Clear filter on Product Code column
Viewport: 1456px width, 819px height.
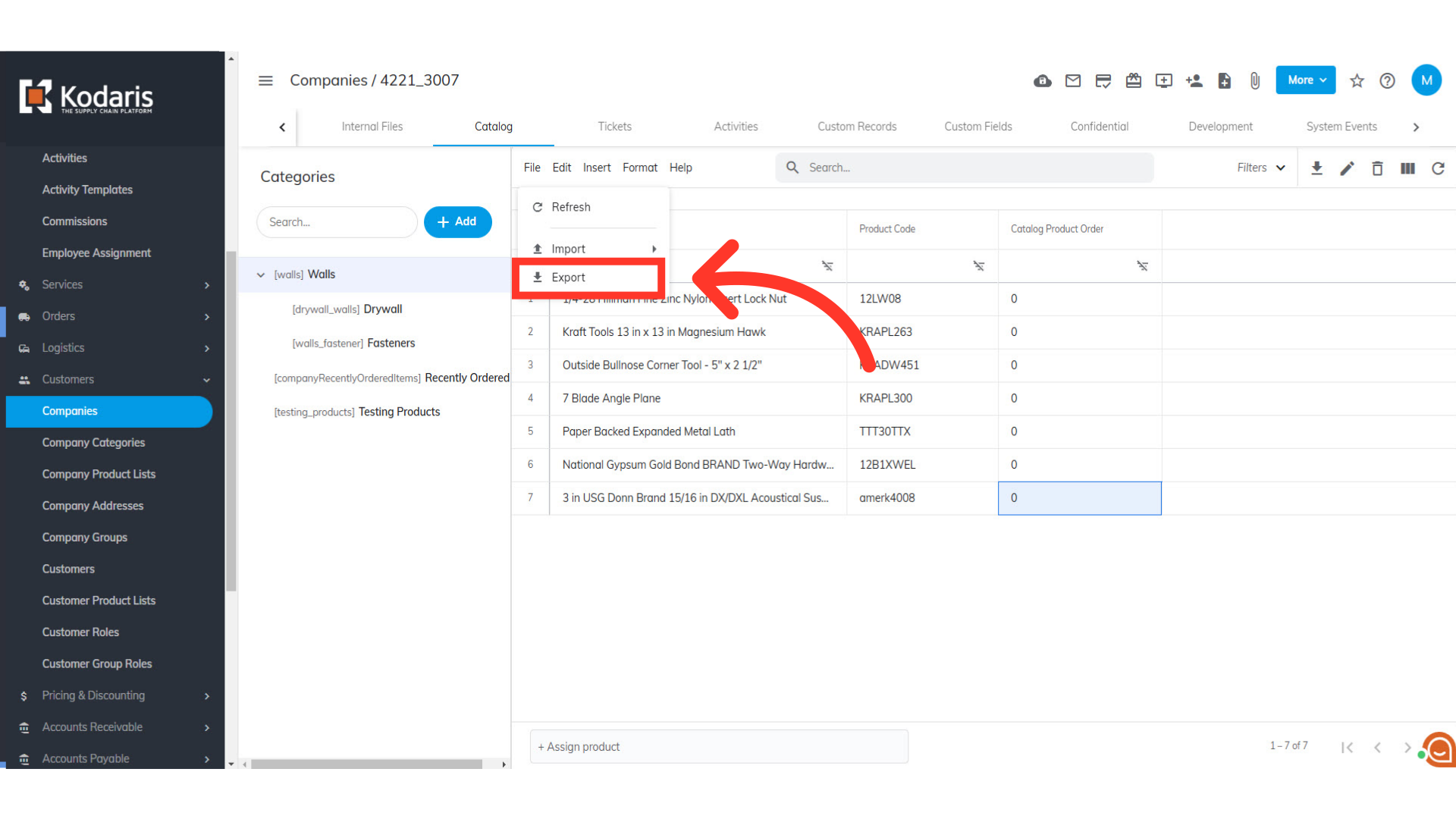tap(979, 266)
